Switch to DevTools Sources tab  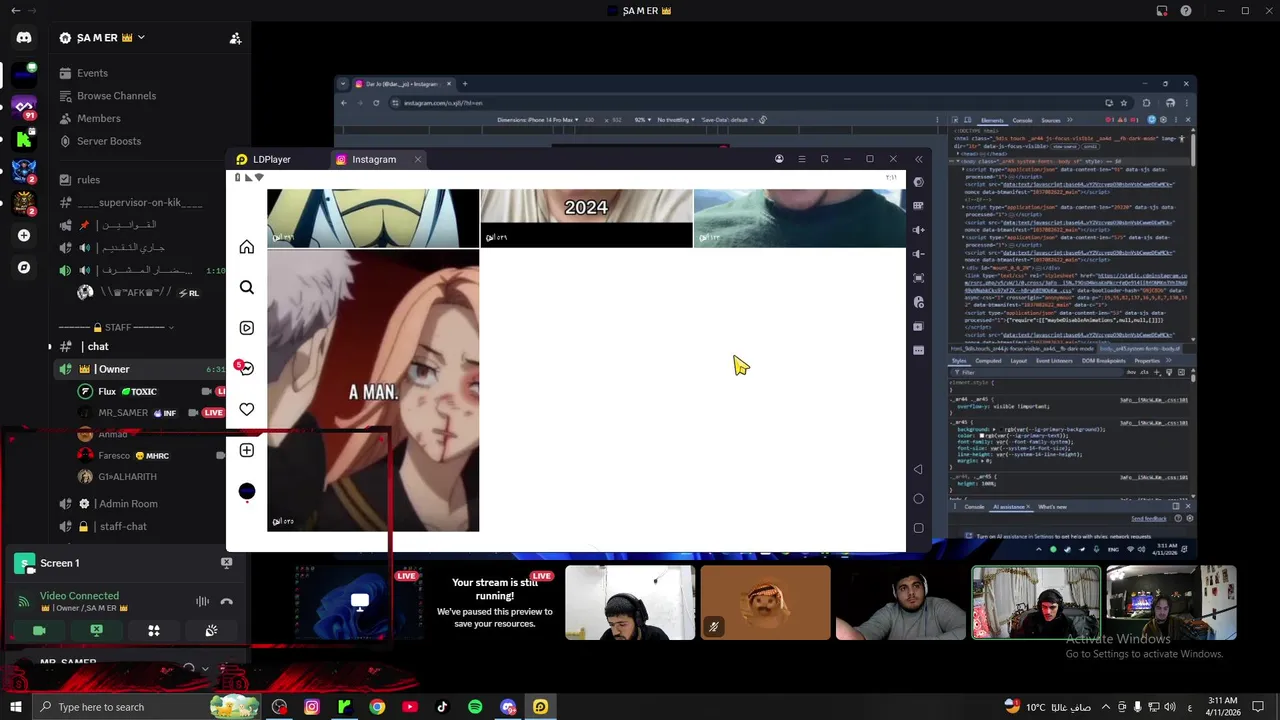[1051, 120]
